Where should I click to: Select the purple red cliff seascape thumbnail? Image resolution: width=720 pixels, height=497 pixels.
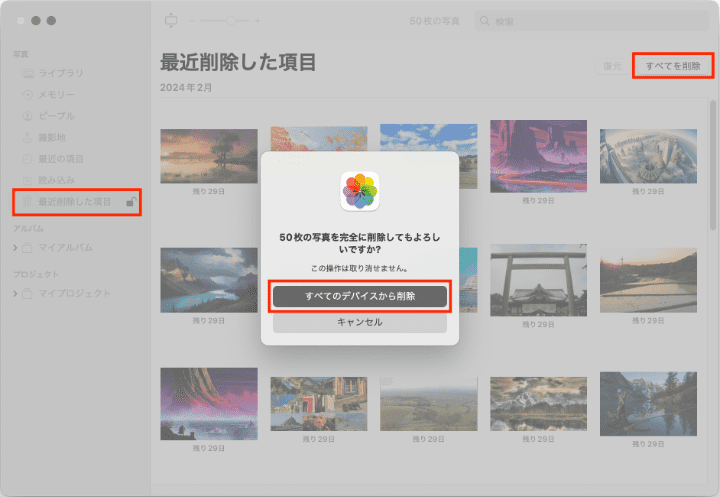coord(209,404)
